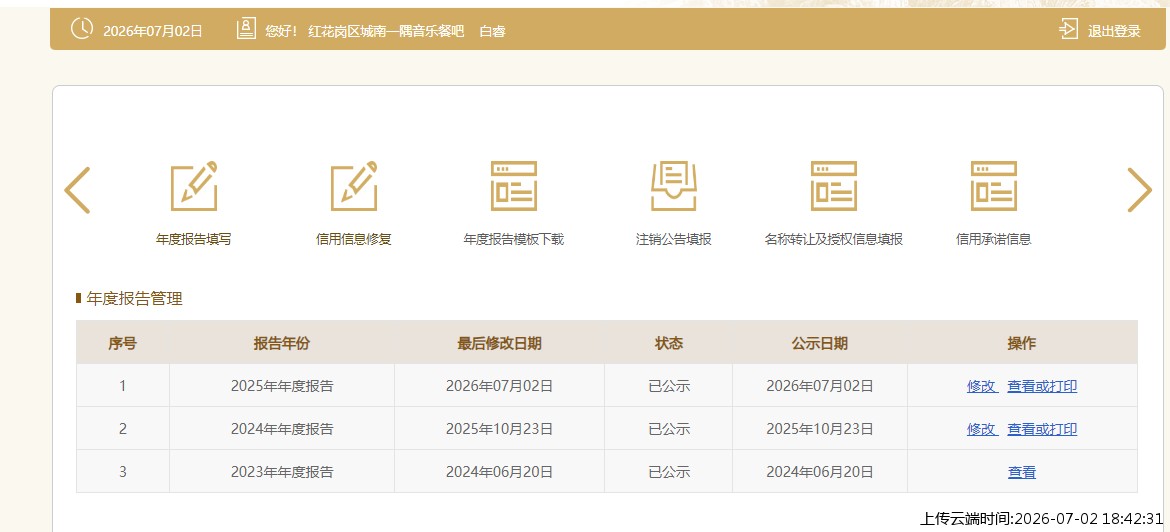1170x532 pixels.
Task: Open the 信用承诺信息 icon
Action: [993, 186]
